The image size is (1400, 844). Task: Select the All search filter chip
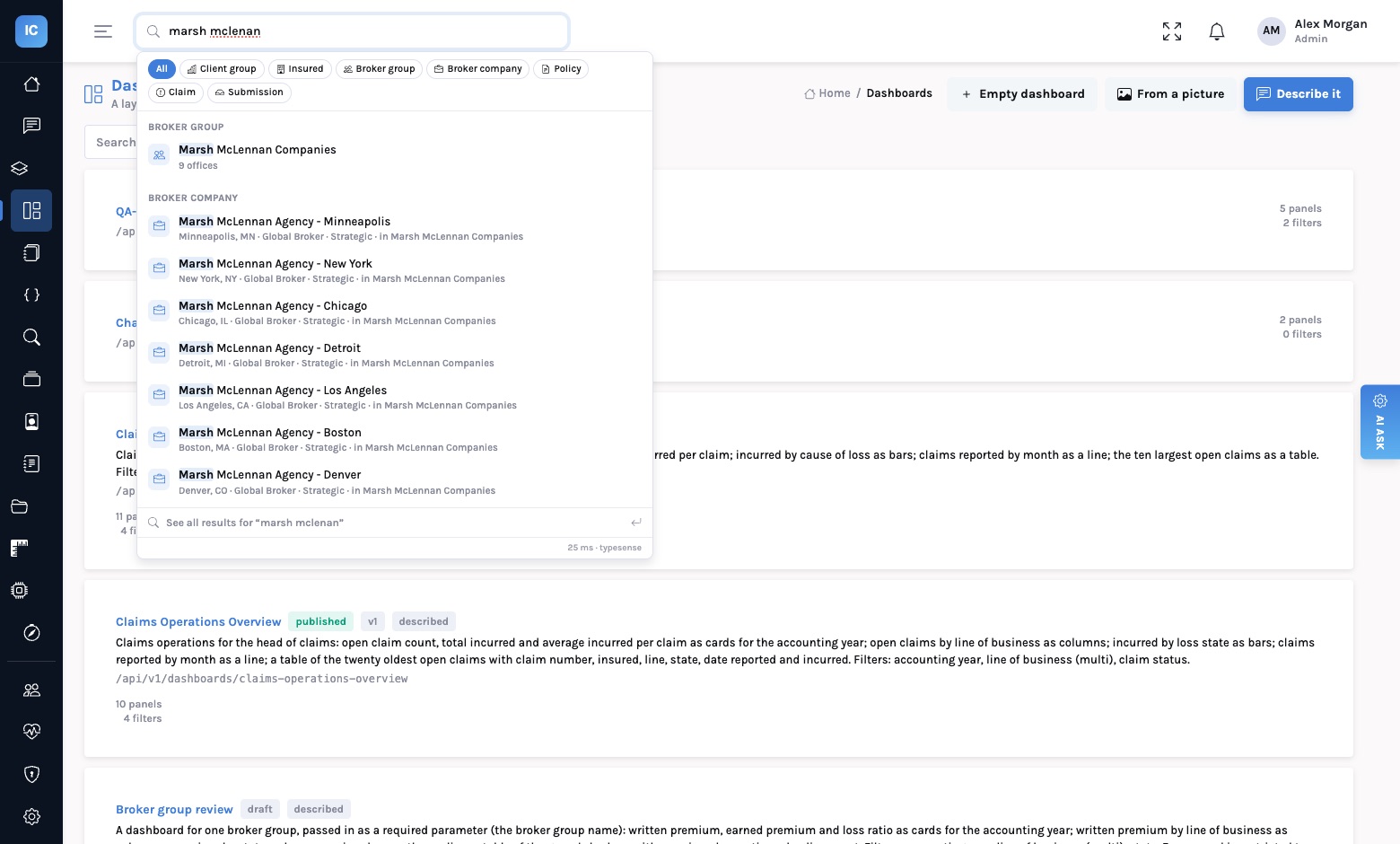tap(162, 69)
